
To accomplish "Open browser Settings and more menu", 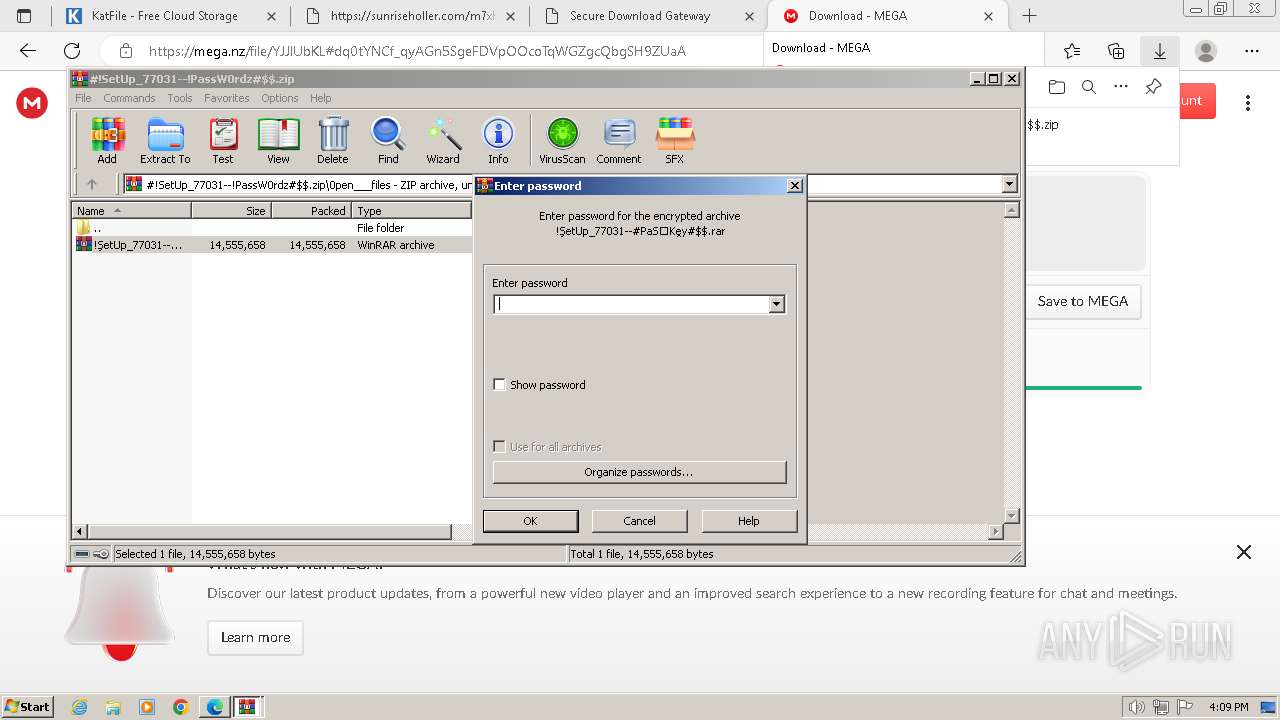I will tap(1252, 51).
